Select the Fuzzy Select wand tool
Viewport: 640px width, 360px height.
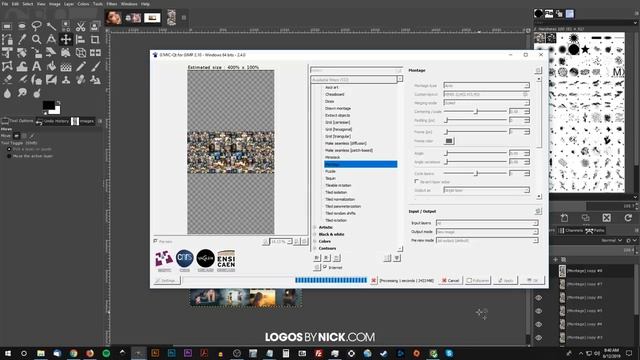click(51, 27)
